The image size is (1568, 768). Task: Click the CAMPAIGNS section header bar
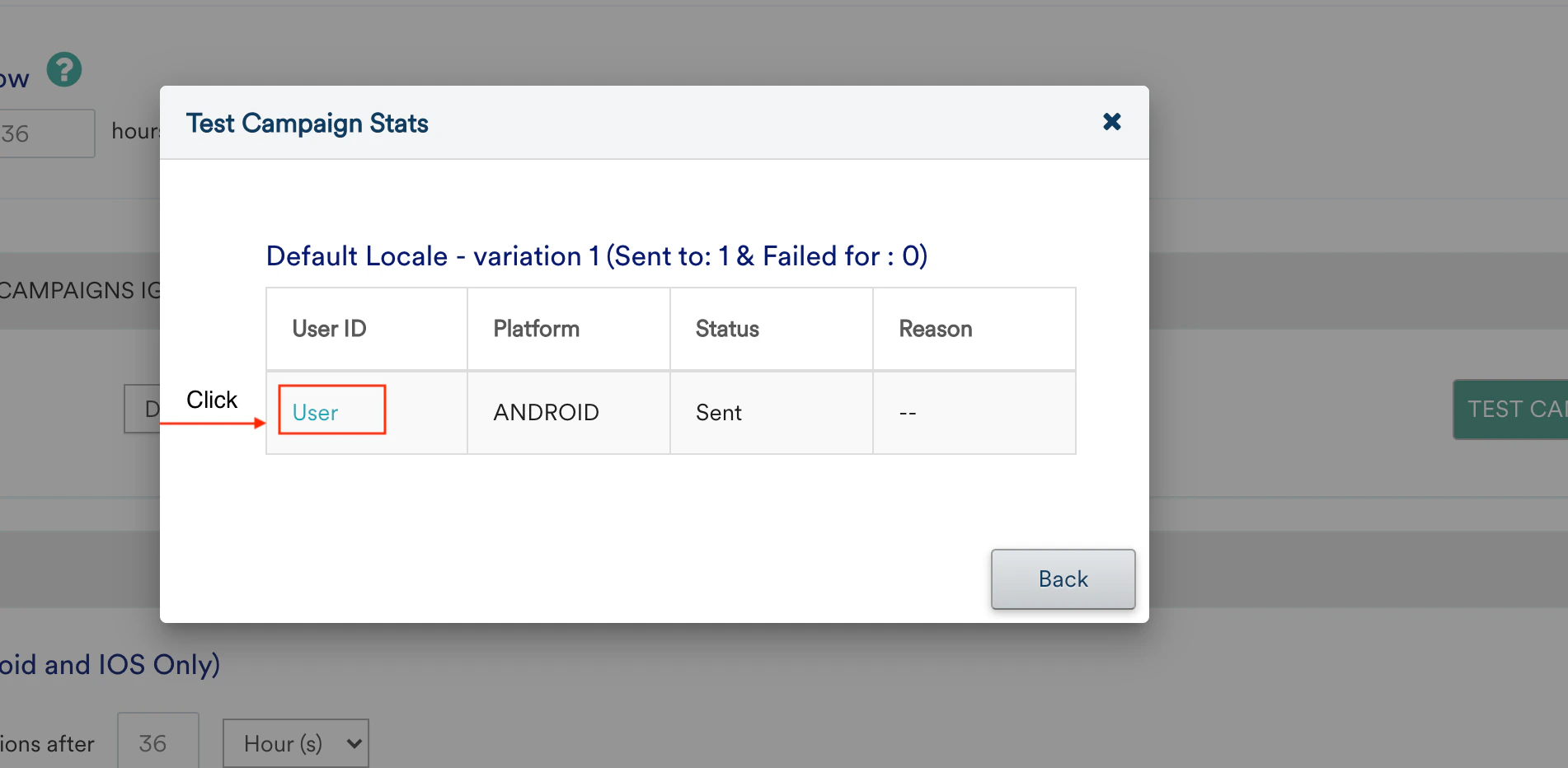coord(79,291)
